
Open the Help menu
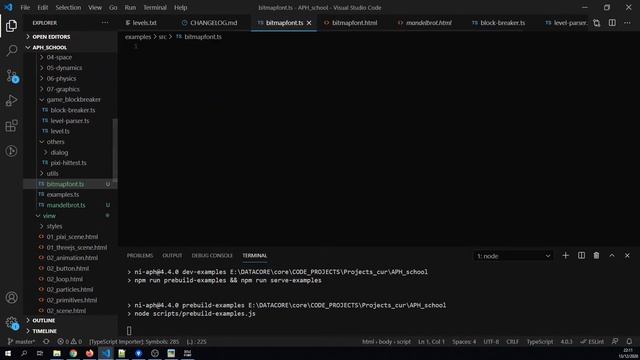click(180, 8)
